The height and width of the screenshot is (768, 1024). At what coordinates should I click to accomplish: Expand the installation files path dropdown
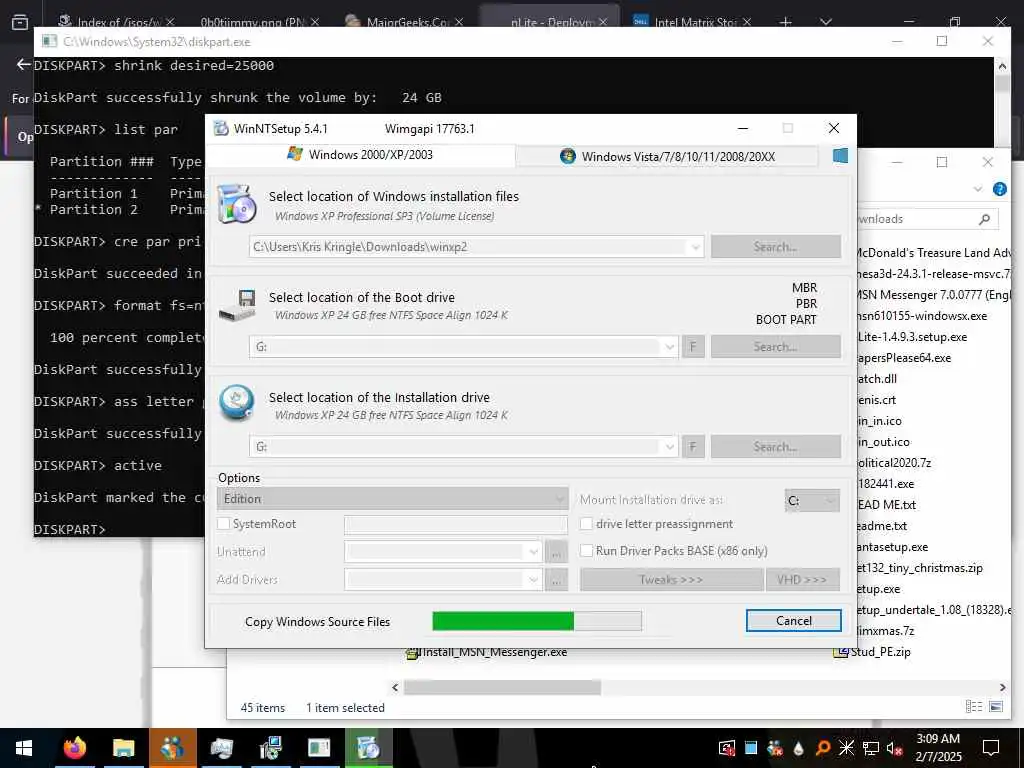[x=696, y=247]
